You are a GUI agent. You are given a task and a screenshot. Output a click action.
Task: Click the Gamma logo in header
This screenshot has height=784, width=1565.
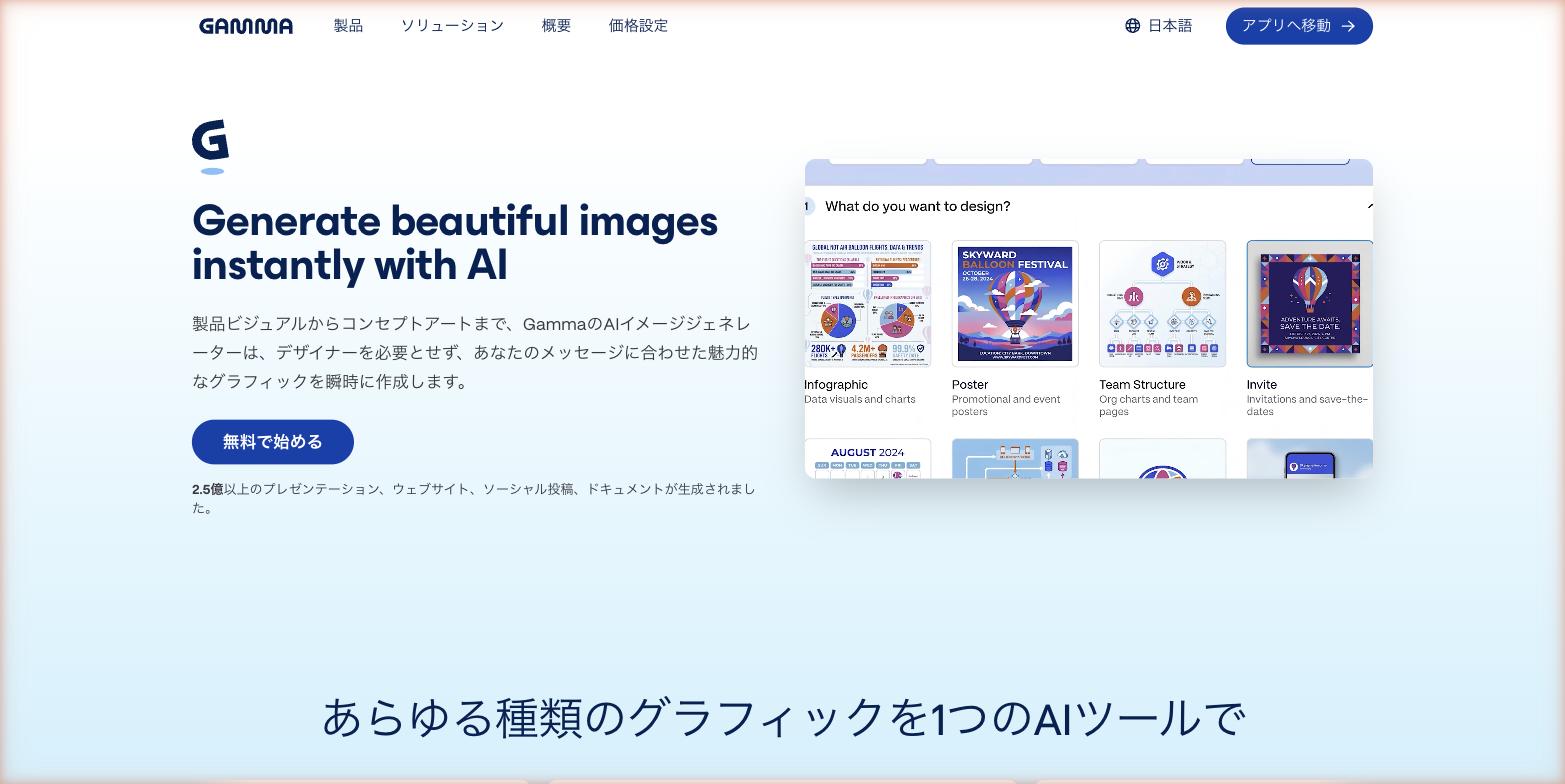[246, 26]
